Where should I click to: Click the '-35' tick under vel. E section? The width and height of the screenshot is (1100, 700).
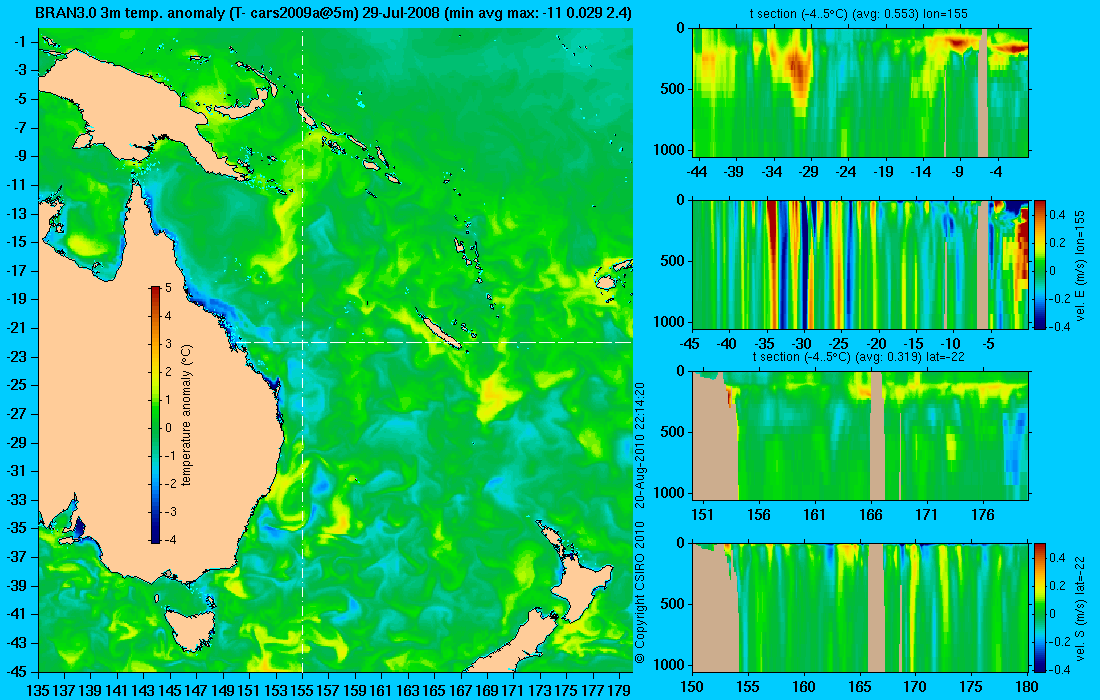point(764,344)
